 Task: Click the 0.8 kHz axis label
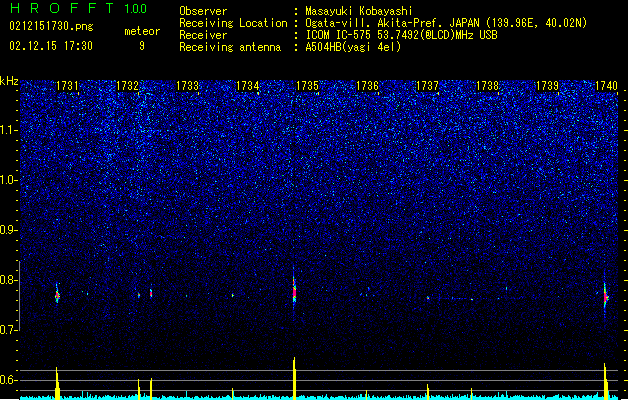pos(9,280)
